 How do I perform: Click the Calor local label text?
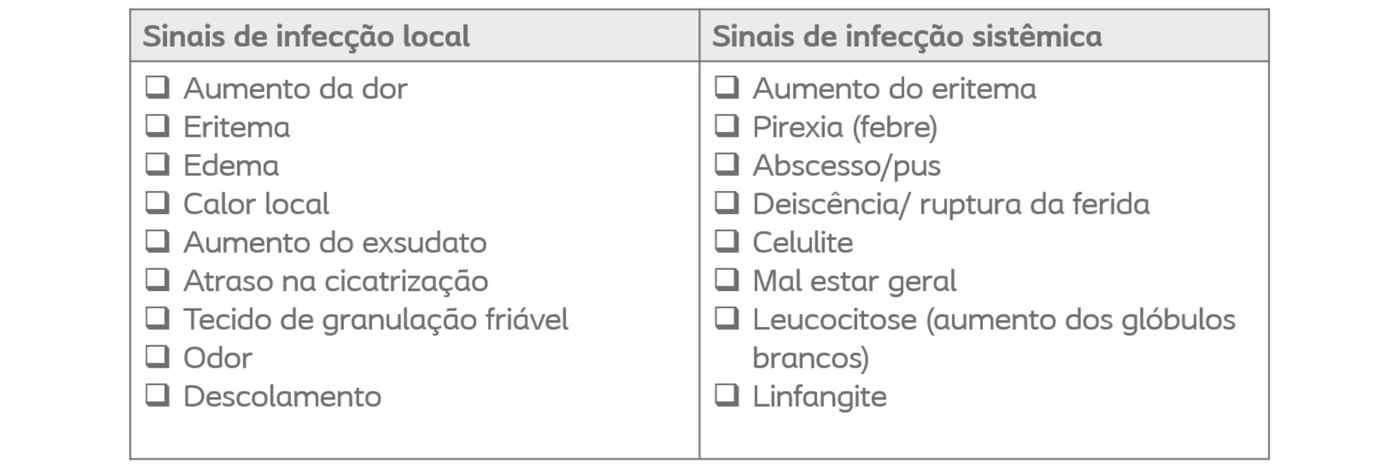256,204
